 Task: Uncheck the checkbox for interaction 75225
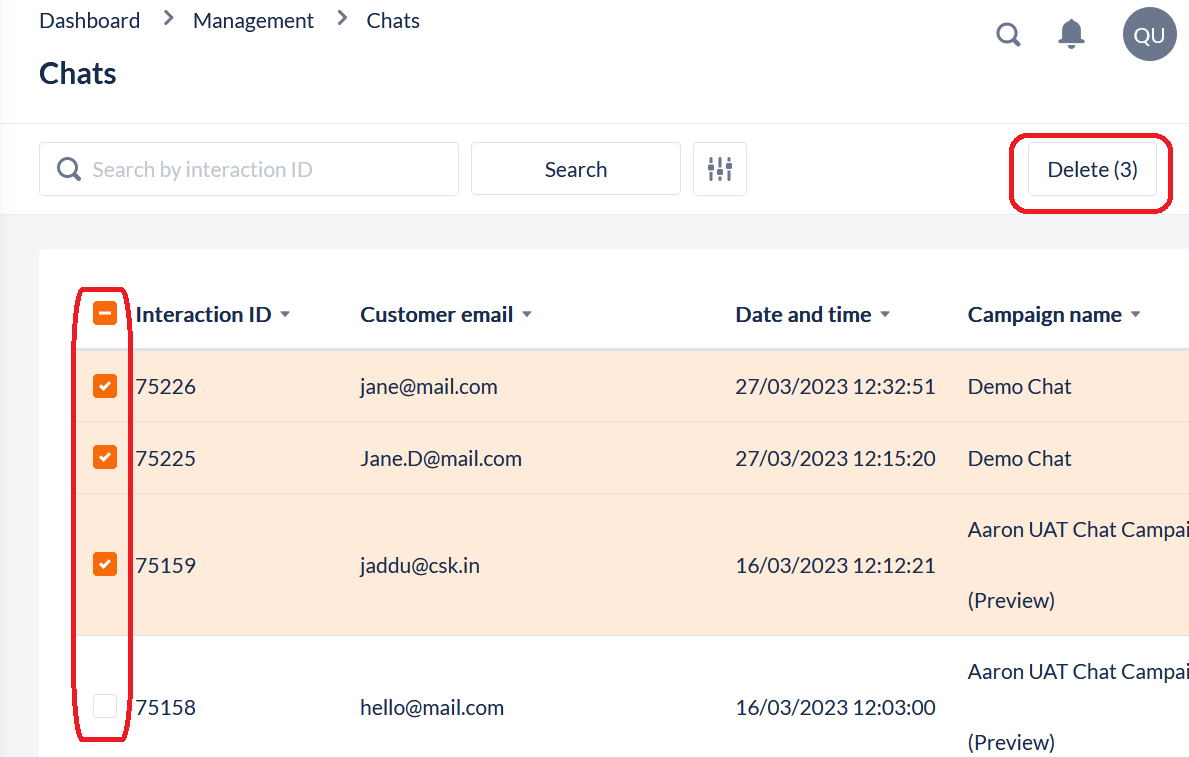(x=105, y=458)
